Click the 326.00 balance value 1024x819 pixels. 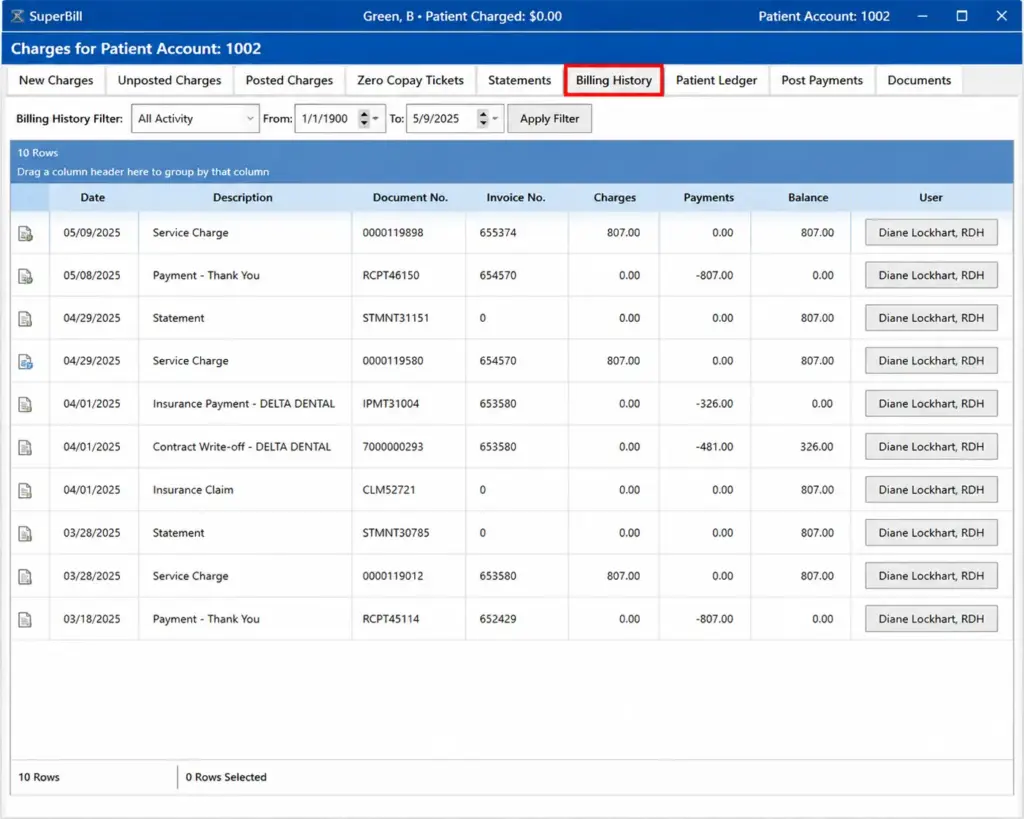[x=816, y=447]
